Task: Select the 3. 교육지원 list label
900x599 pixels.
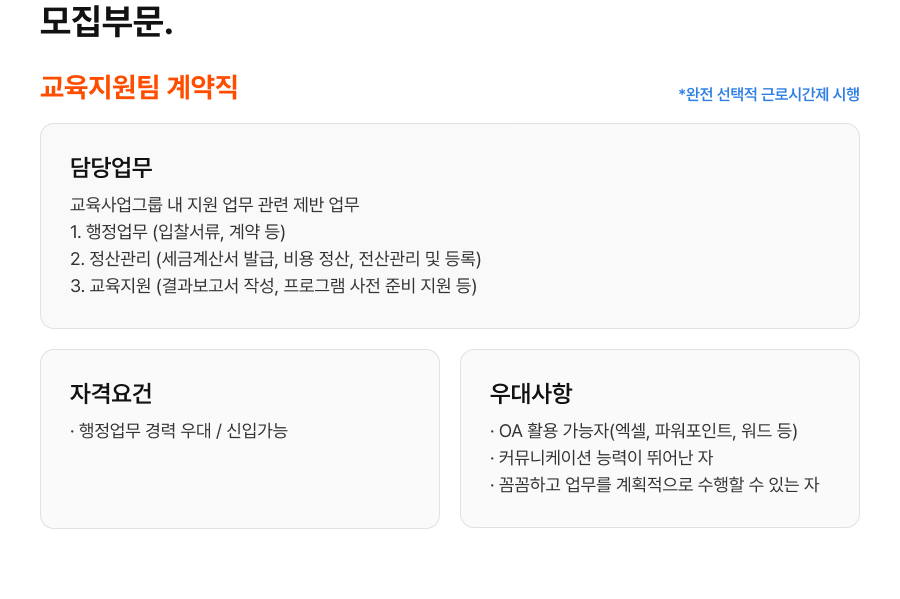Action: click(109, 286)
